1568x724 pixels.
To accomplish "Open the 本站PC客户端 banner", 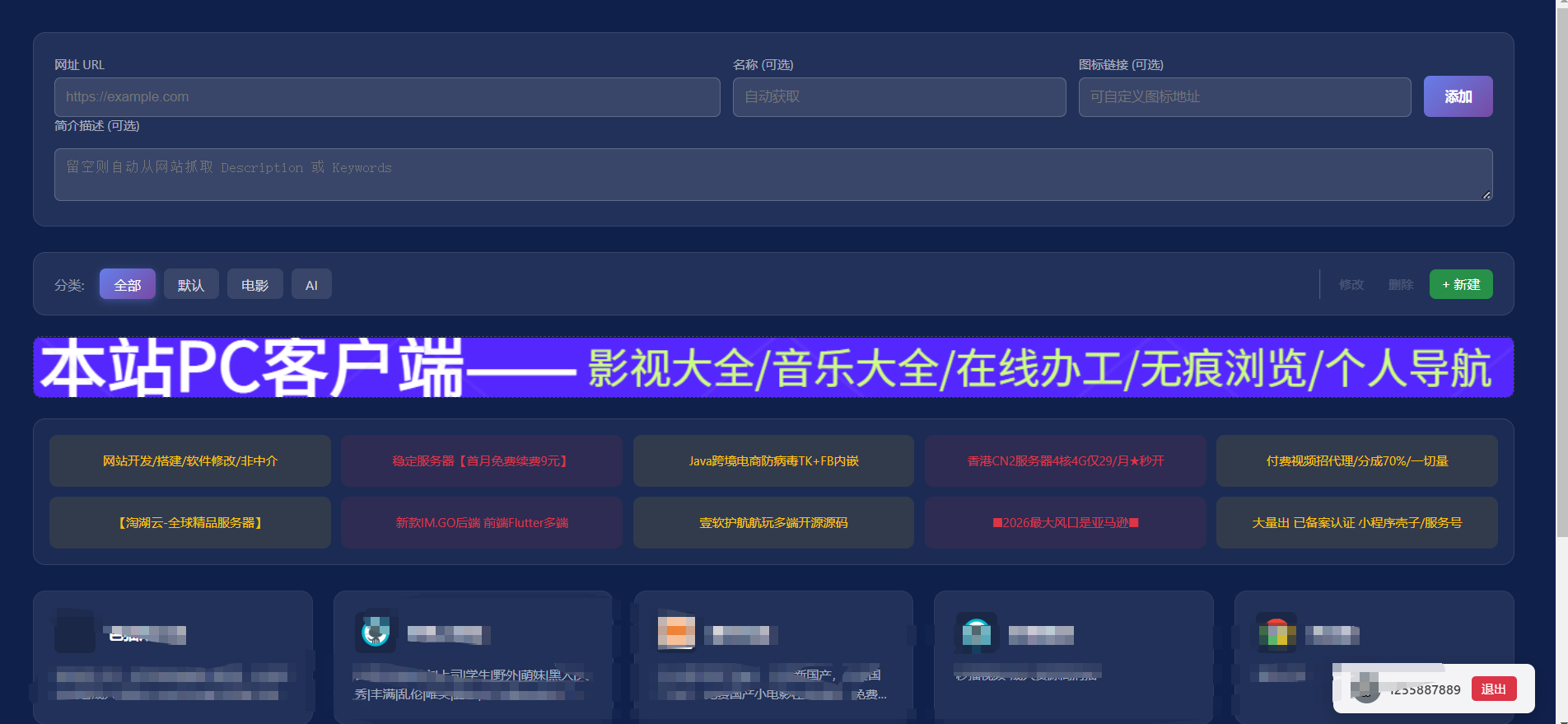I will point(773,367).
